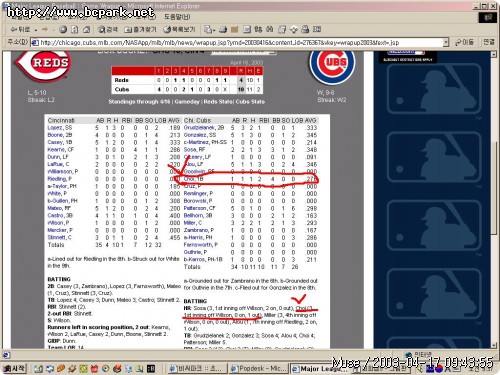Open the Search (검색) pane

(x=107, y=30)
